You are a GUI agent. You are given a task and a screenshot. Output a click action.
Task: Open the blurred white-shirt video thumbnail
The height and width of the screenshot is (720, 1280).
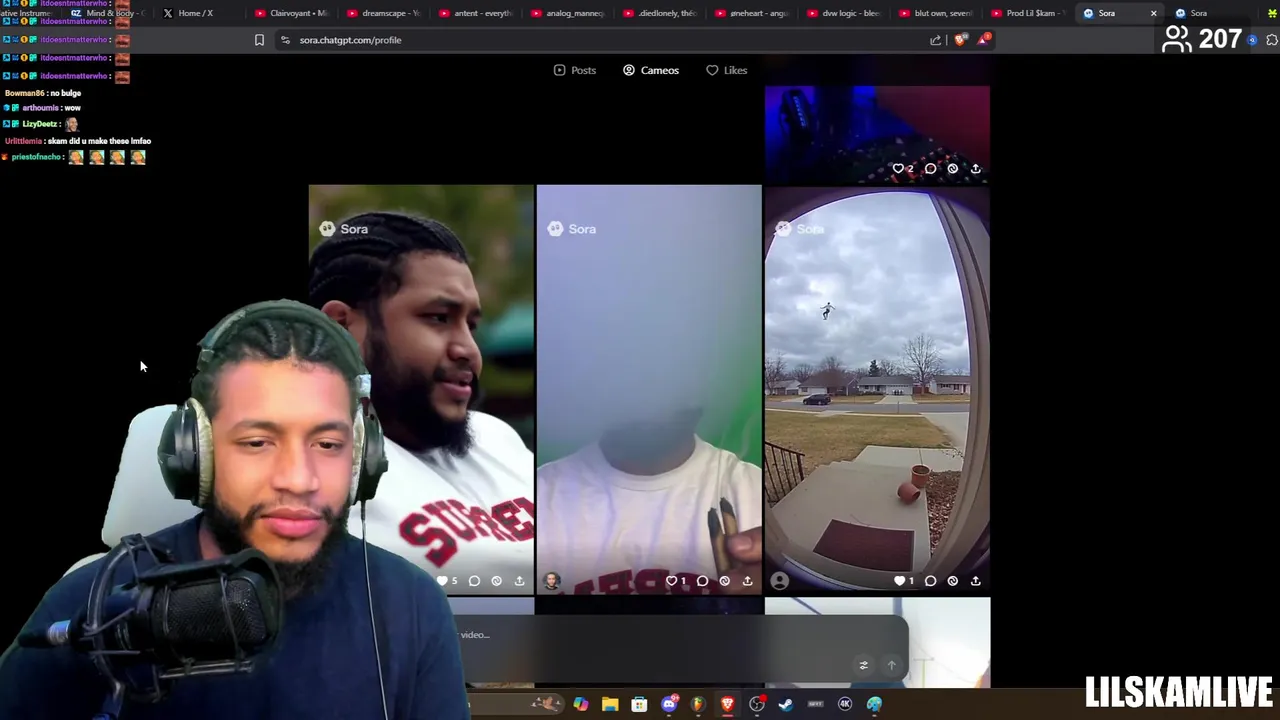point(649,389)
